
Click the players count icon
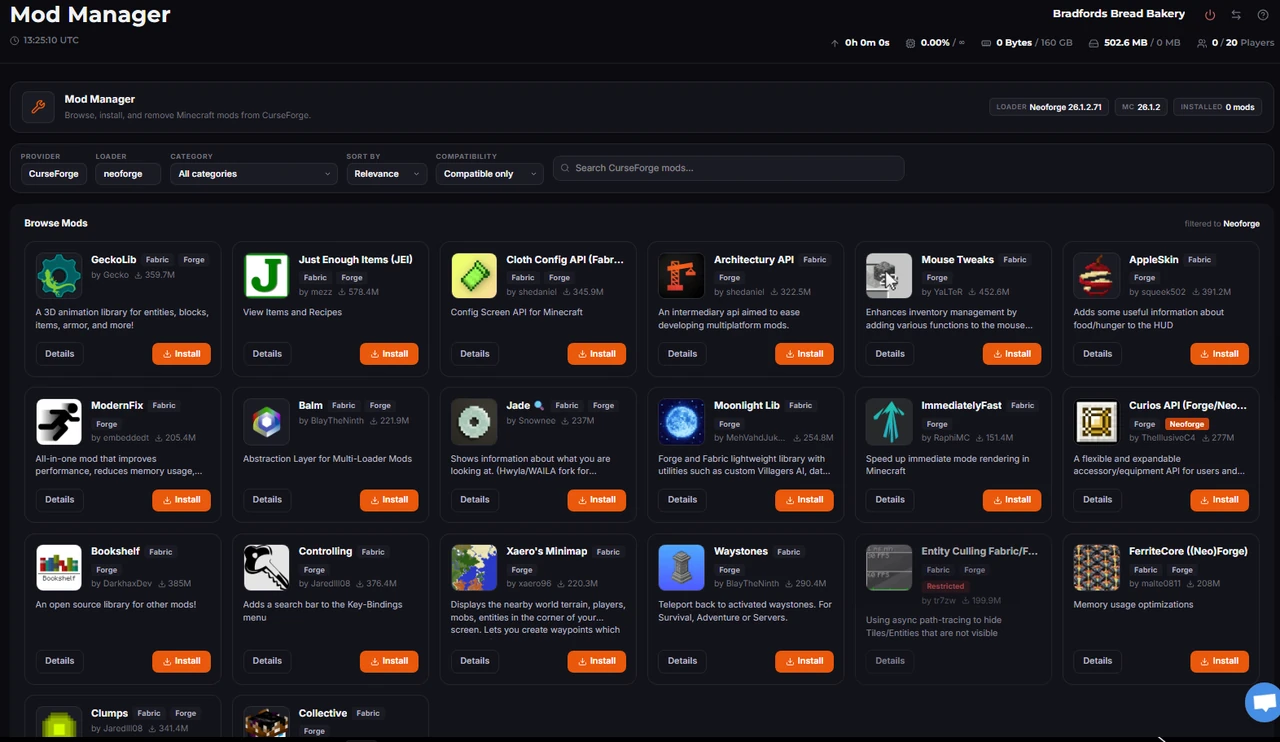coord(1201,43)
